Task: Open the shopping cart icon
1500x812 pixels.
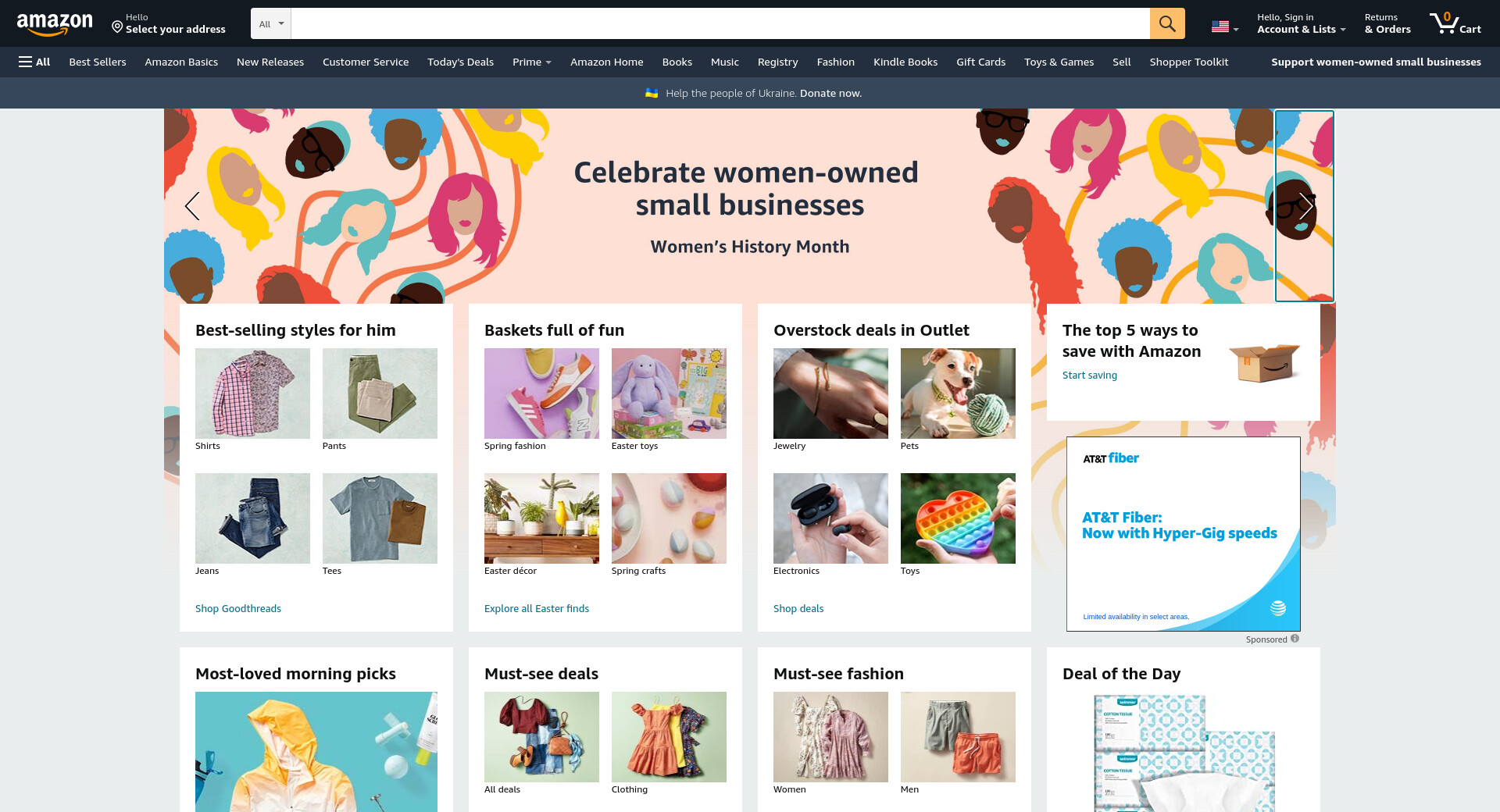Action: [1455, 23]
